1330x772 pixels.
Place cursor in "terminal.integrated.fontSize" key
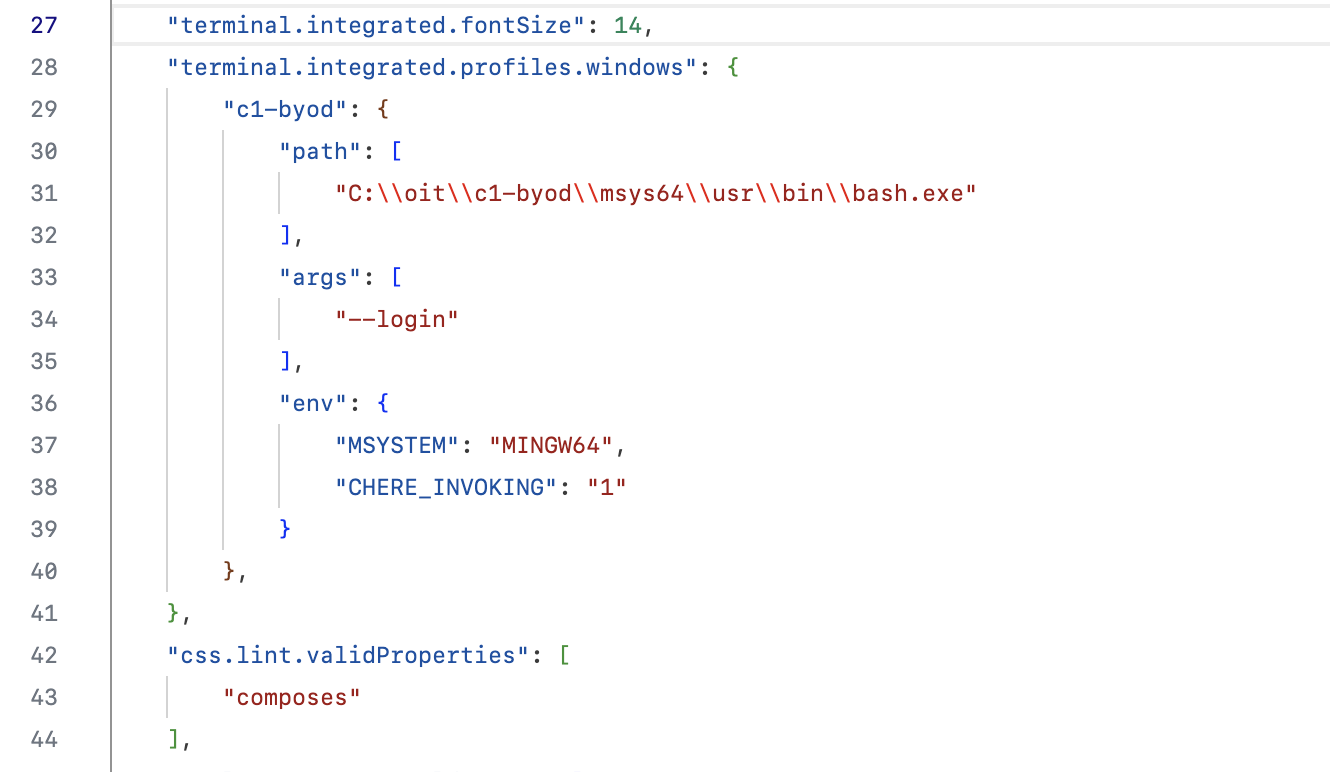pyautogui.click(x=376, y=25)
